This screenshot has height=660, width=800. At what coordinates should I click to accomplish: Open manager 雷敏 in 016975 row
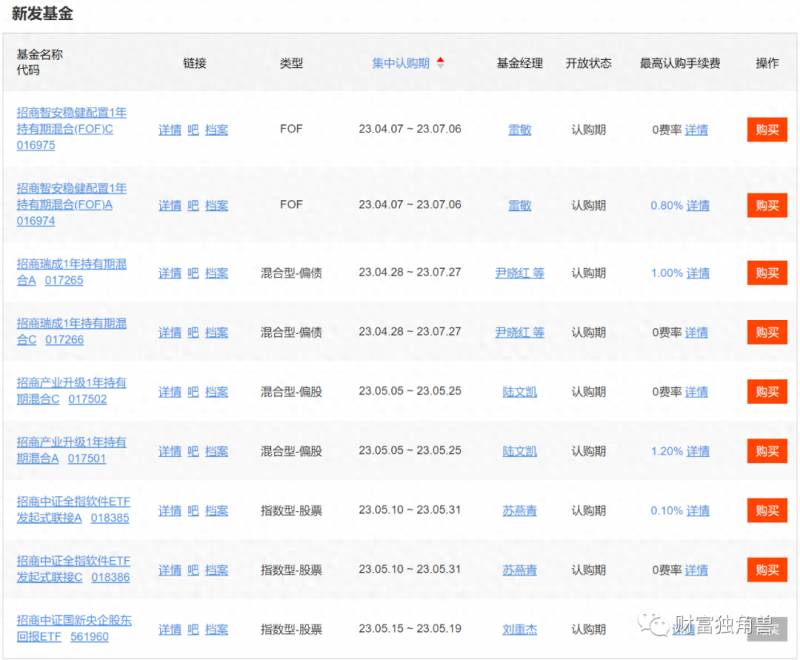pos(519,130)
